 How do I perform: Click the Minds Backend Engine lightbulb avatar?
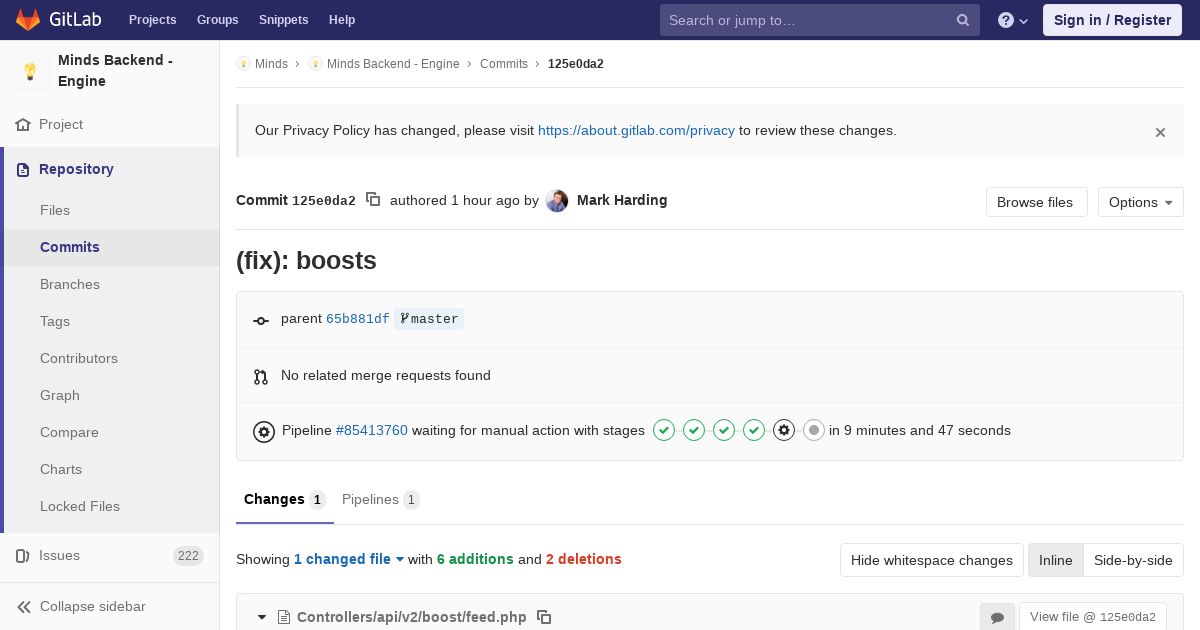30,71
